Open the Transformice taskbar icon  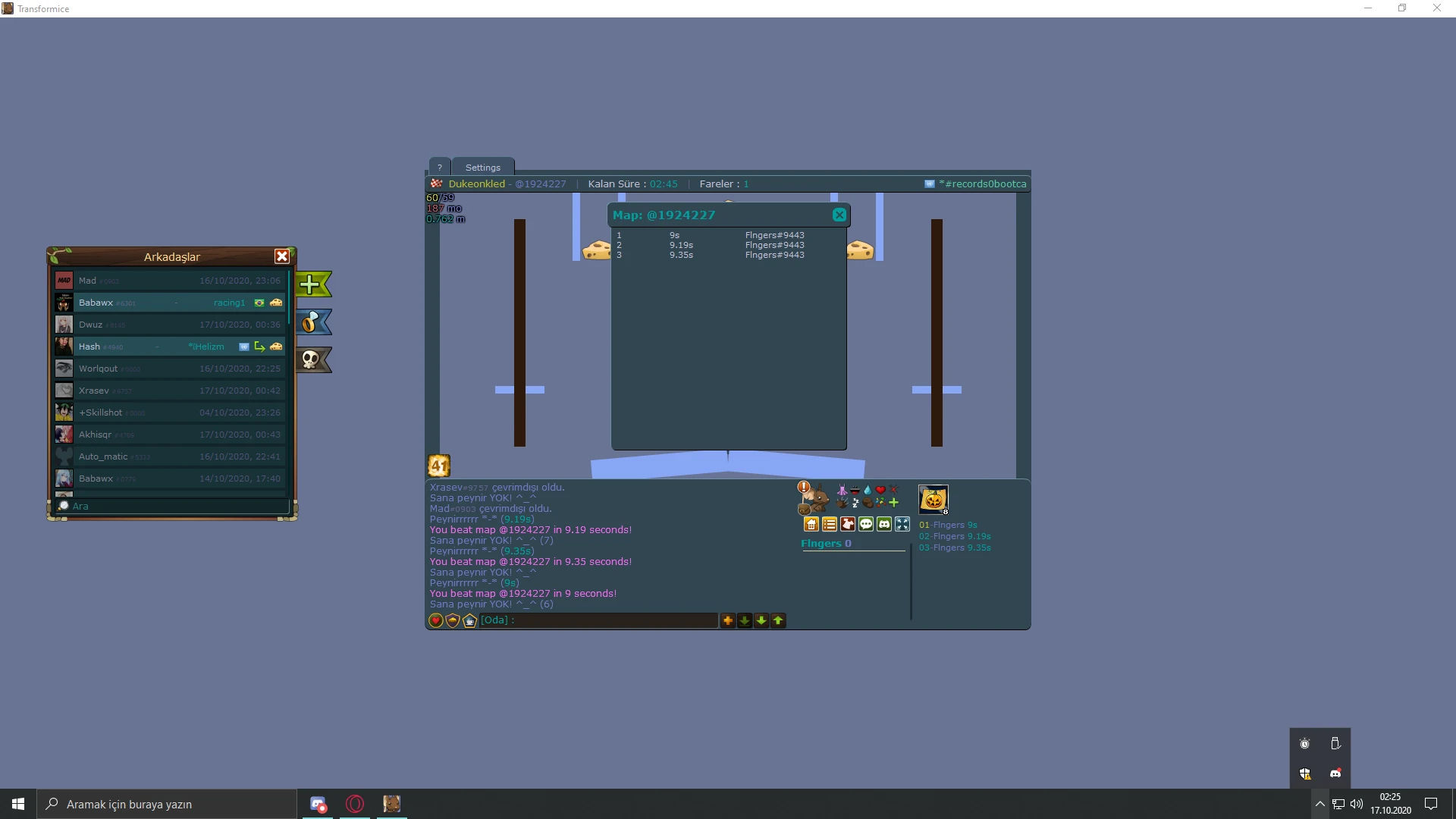[391, 804]
